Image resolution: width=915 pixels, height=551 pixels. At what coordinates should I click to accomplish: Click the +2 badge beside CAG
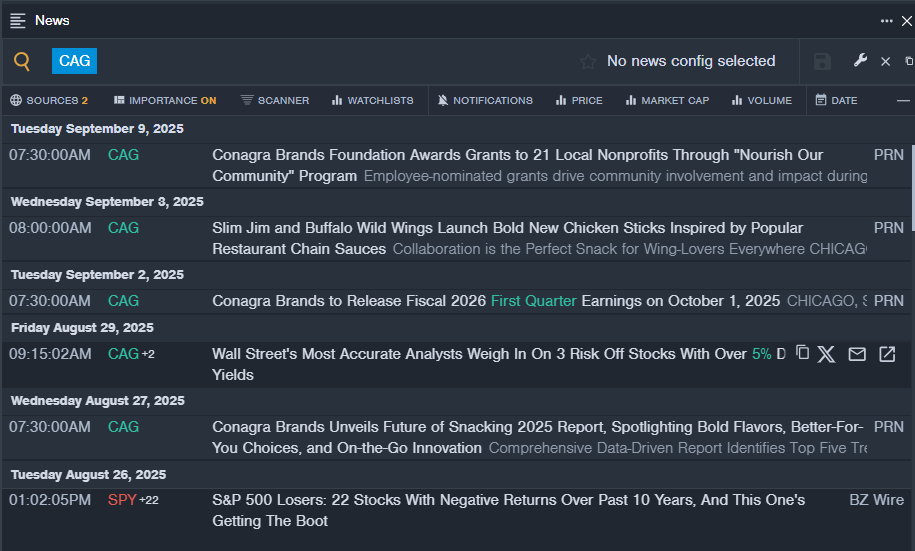(148, 354)
